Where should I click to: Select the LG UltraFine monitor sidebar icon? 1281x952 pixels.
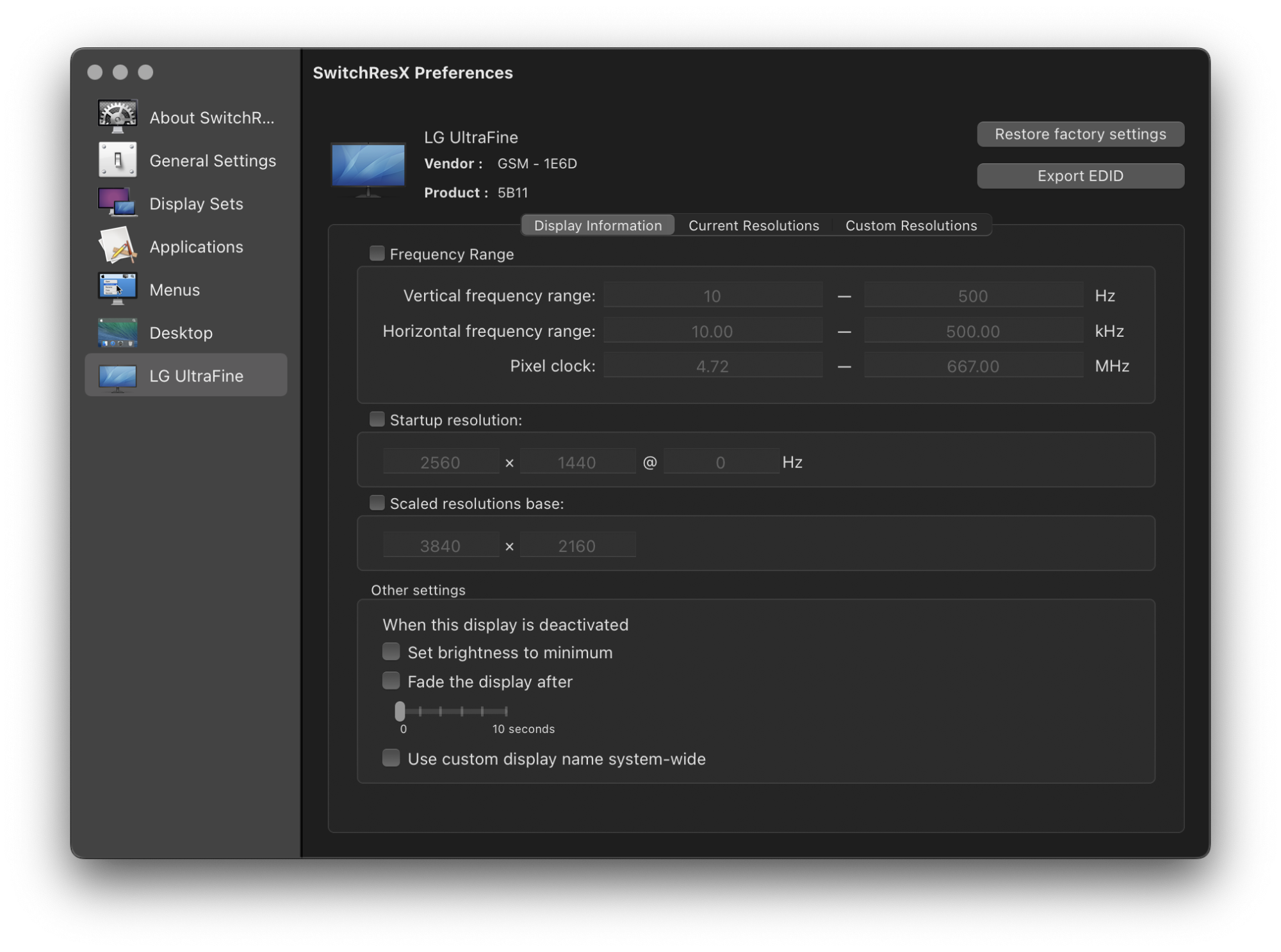(x=117, y=377)
